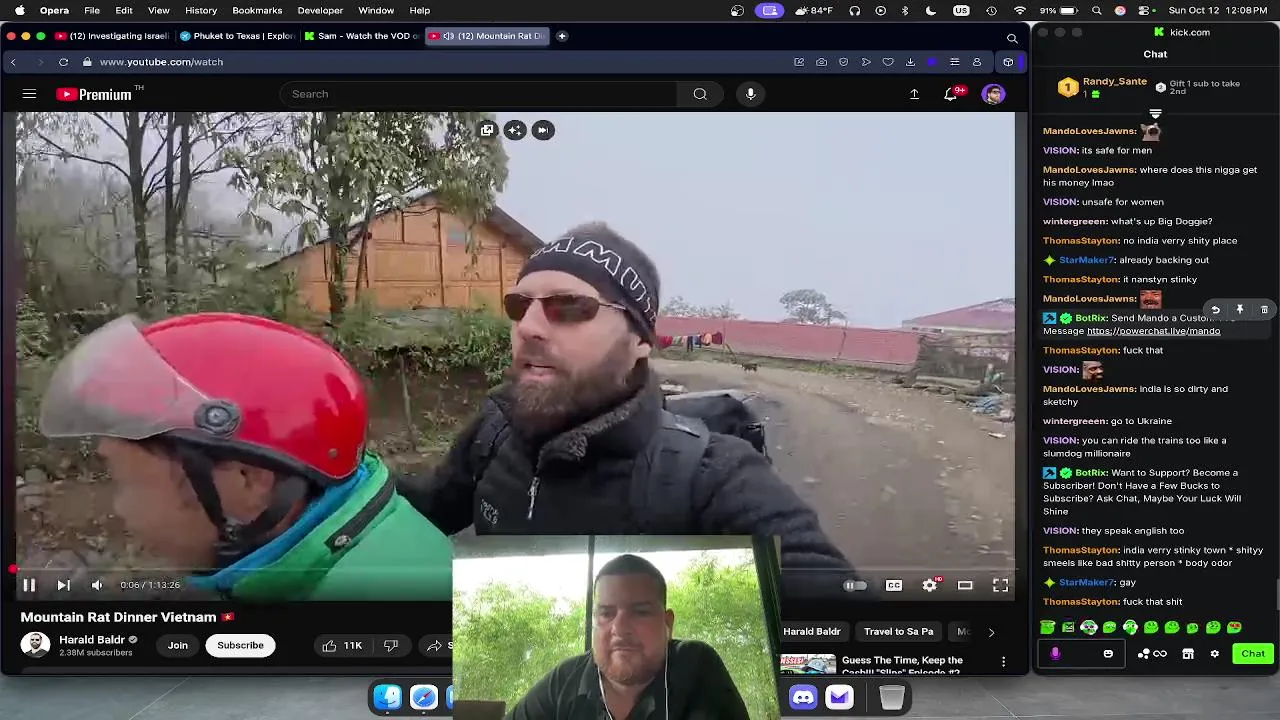Click the green Chat send button
This screenshot has height=720, width=1280.
1253,653
